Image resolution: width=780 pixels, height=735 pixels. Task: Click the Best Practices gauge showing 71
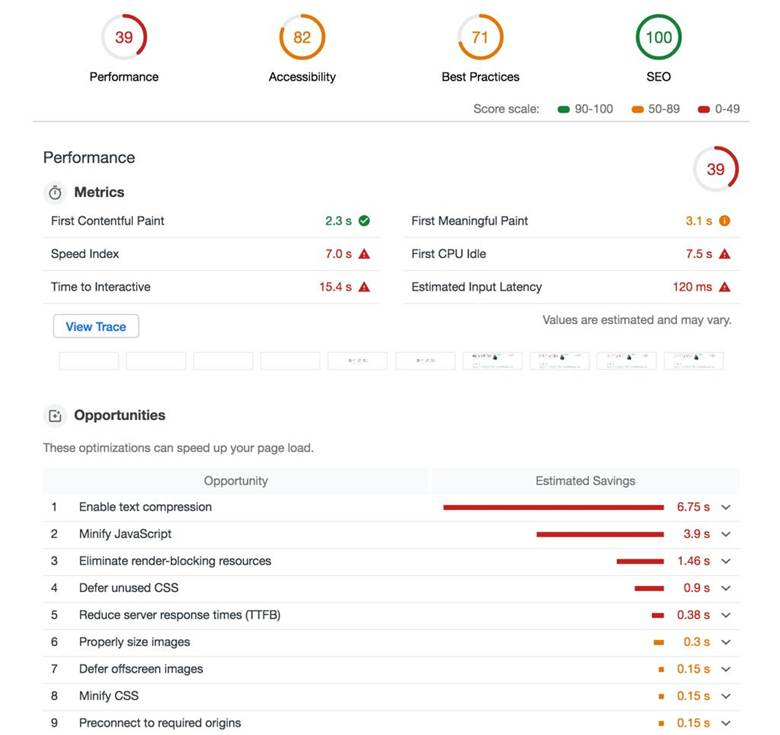click(480, 37)
